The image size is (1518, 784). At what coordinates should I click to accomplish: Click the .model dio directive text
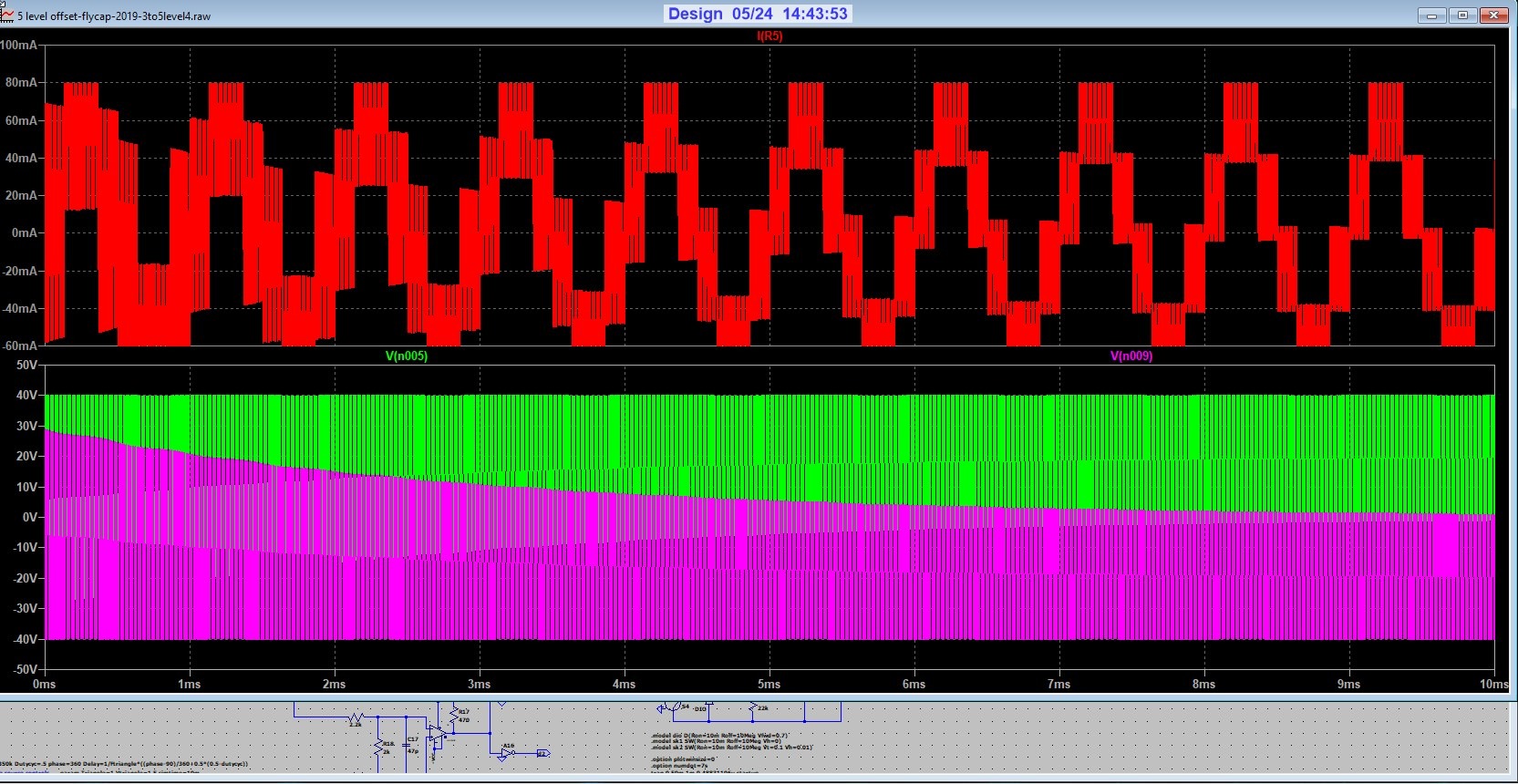(719, 735)
